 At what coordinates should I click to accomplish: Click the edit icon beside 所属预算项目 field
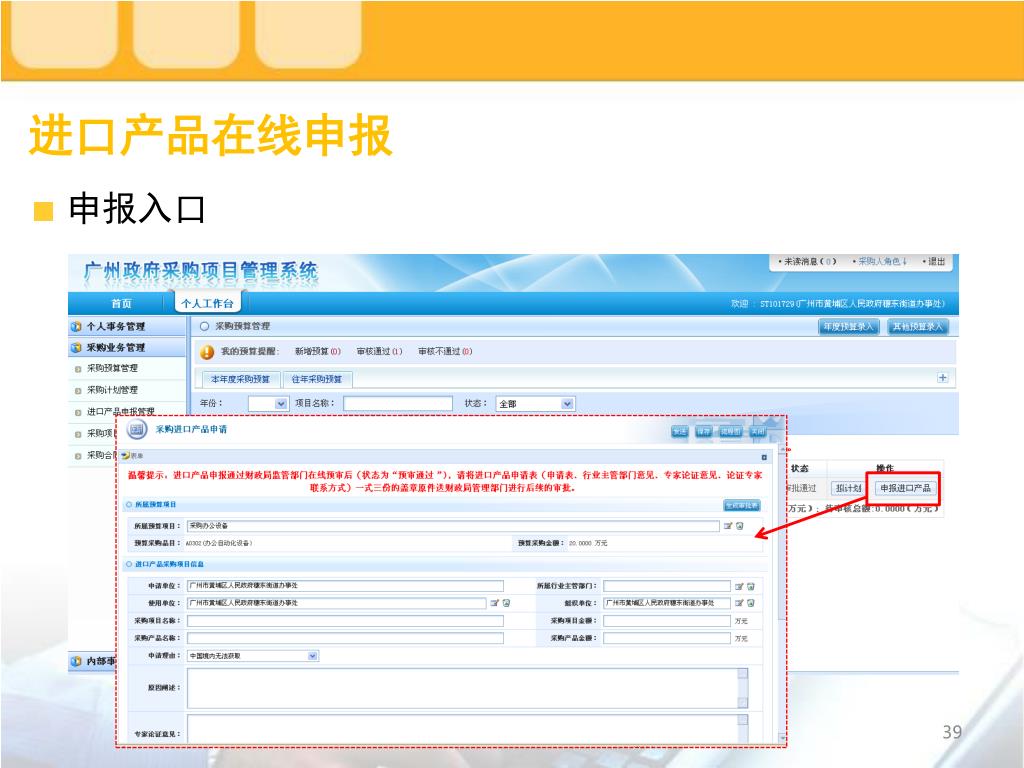(x=728, y=526)
